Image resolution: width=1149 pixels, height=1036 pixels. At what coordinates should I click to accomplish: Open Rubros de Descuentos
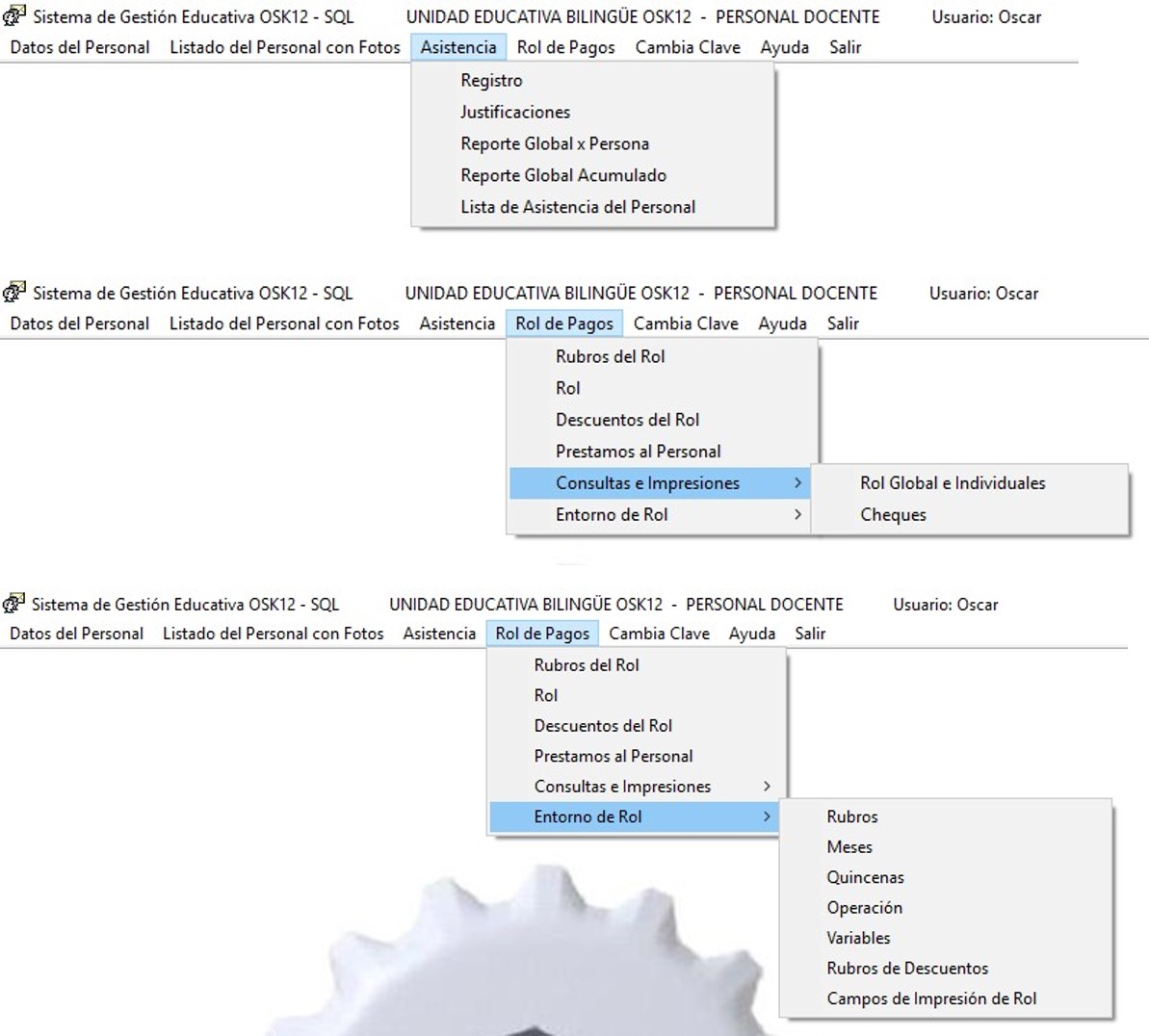pyautogui.click(x=906, y=969)
